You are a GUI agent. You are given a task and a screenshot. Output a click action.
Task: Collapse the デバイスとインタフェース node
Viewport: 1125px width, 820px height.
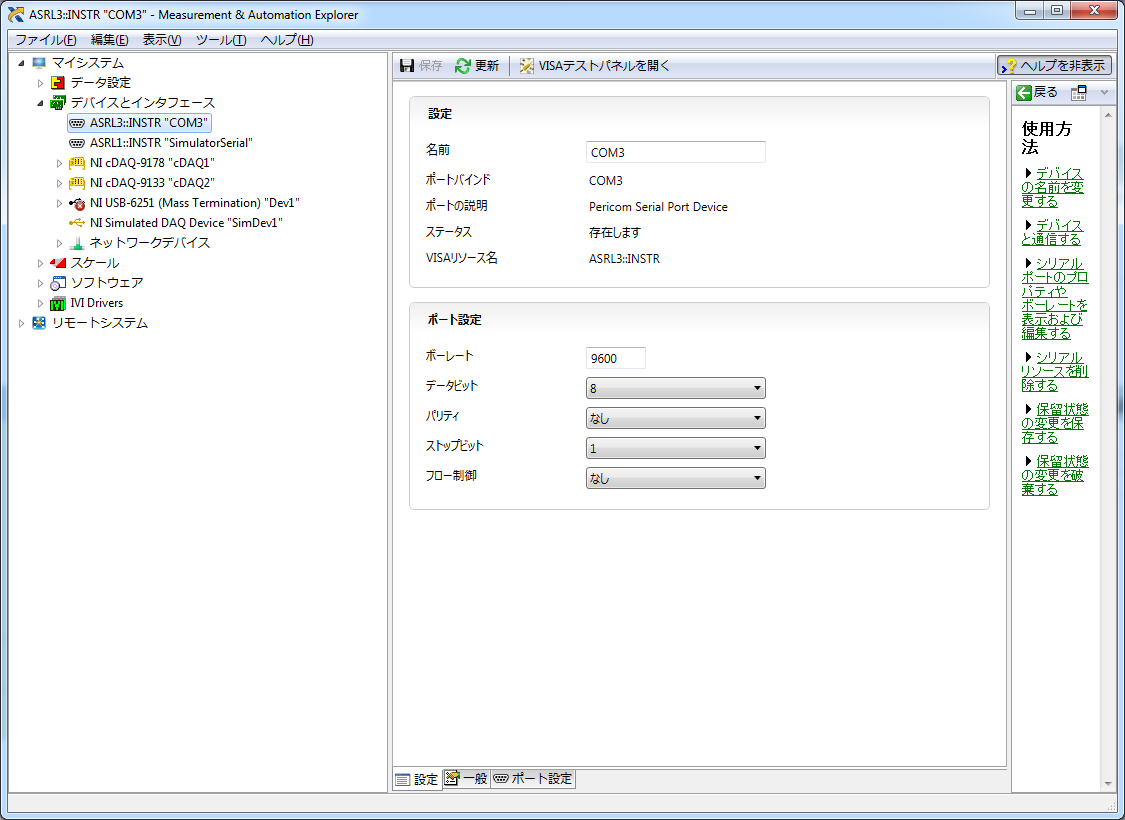[40, 103]
